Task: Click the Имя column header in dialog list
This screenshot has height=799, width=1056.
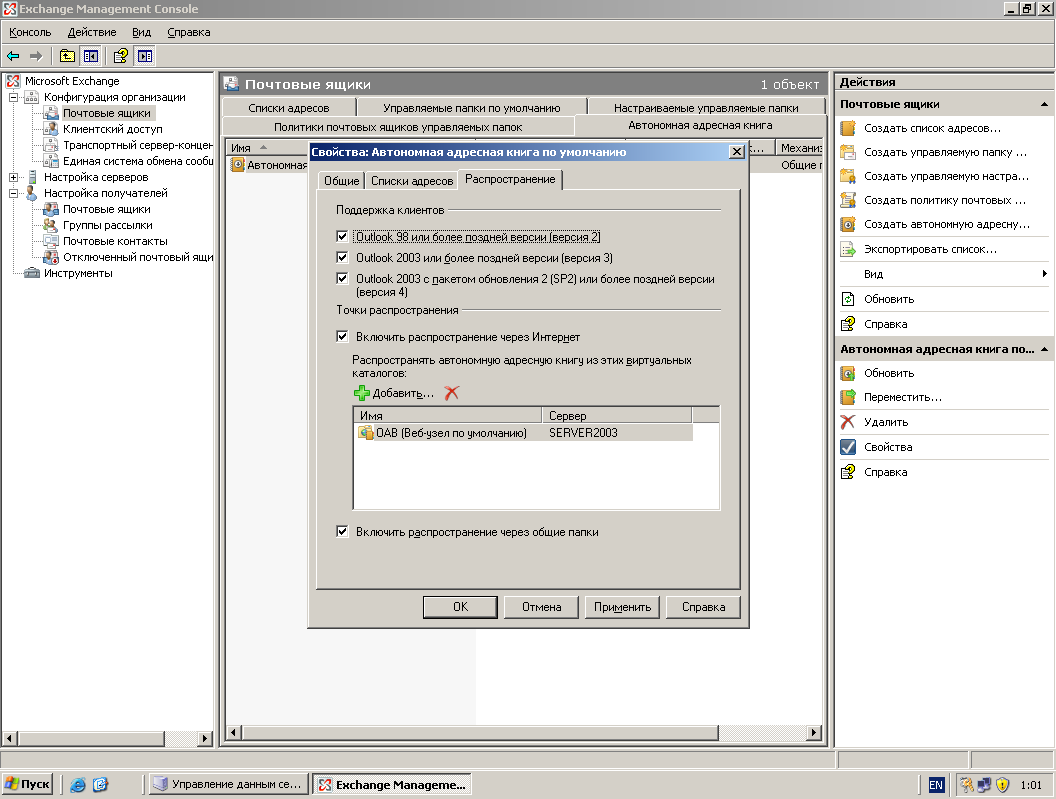Action: coord(448,416)
